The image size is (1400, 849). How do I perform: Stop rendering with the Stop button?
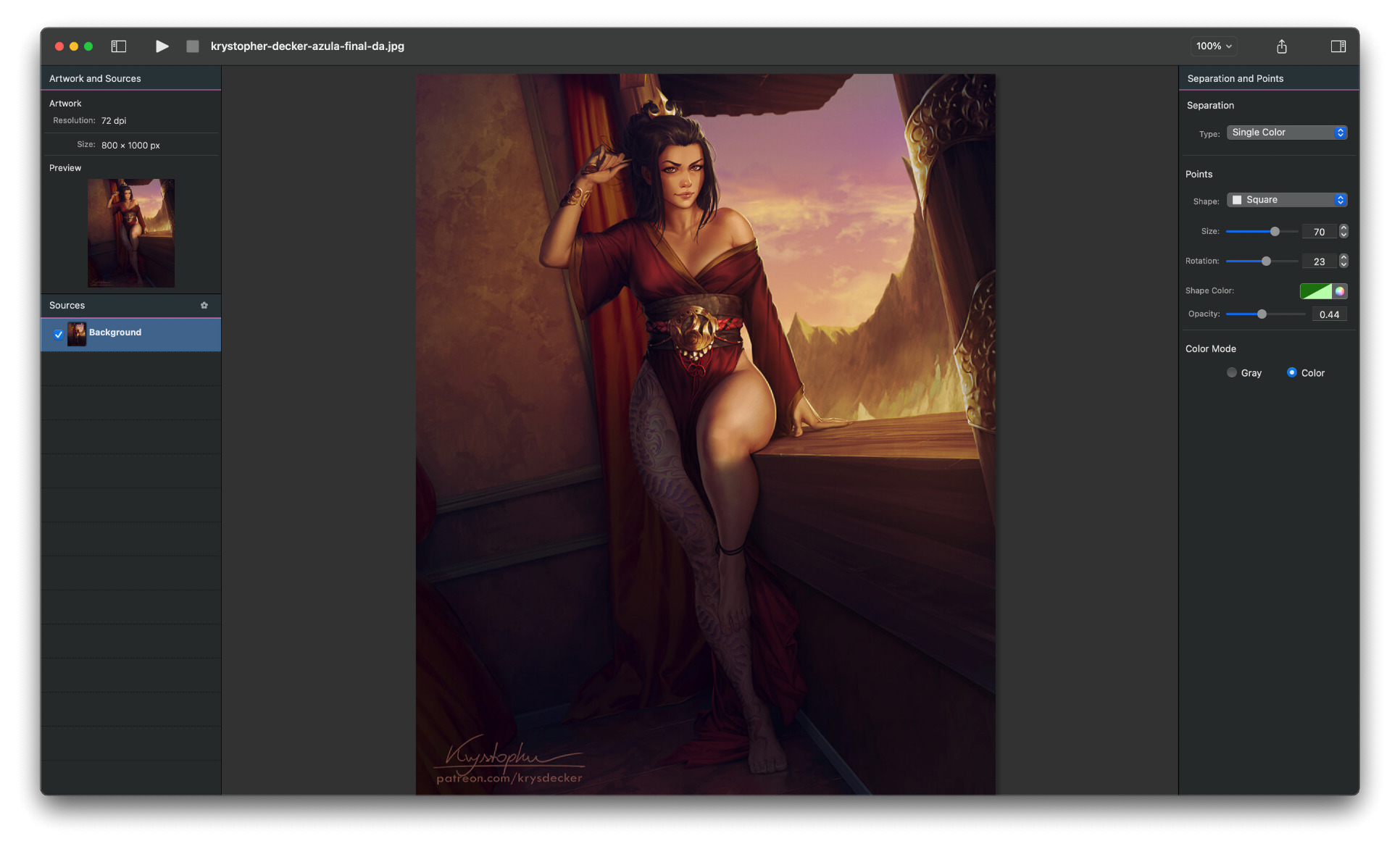pyautogui.click(x=192, y=46)
